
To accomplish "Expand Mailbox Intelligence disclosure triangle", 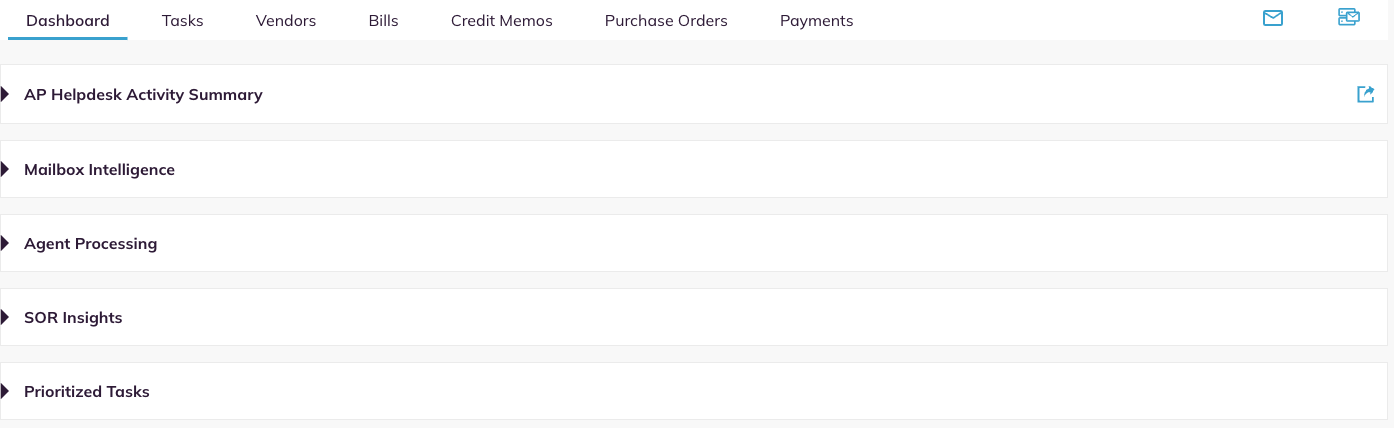I will point(5,169).
